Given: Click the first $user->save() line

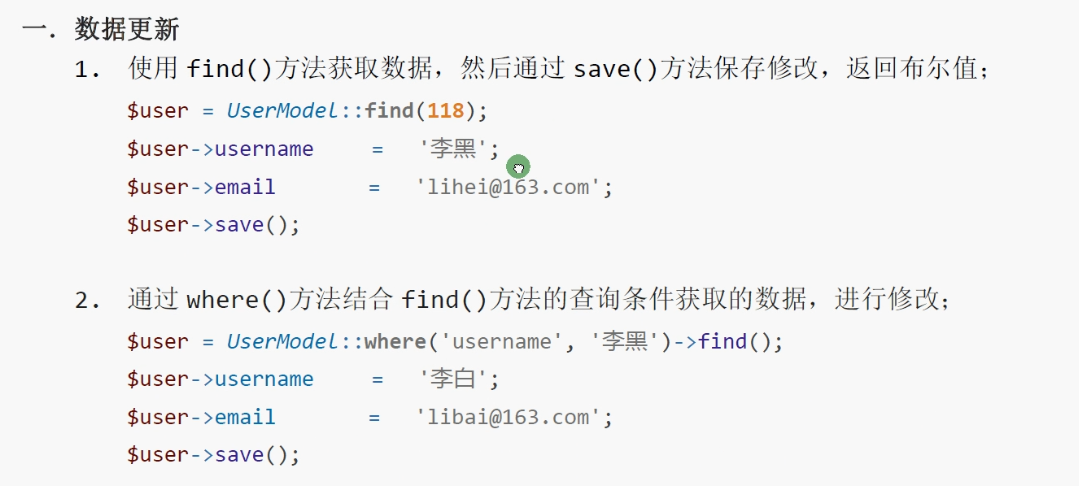Looking at the screenshot, I should (x=213, y=224).
